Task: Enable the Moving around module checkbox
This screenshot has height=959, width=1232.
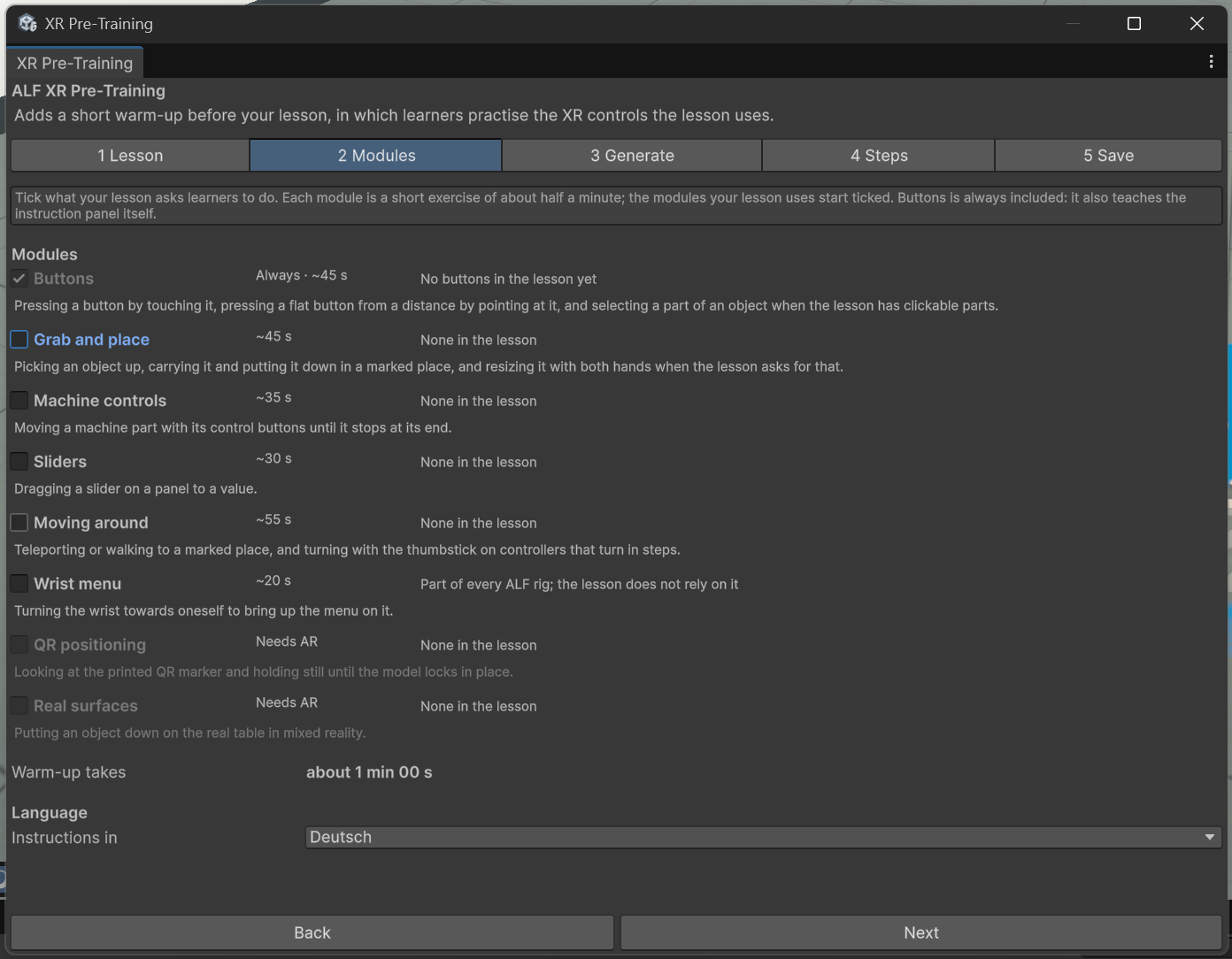Action: click(x=19, y=523)
